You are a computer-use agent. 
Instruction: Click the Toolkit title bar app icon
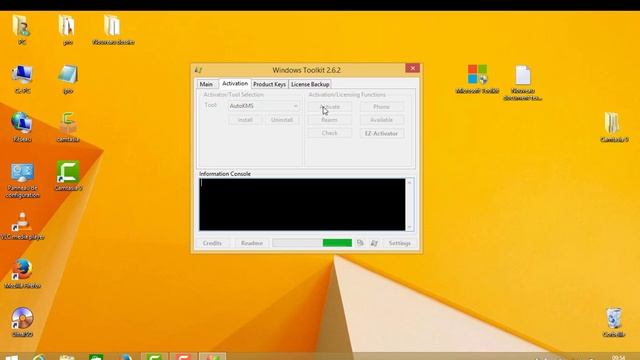198,70
